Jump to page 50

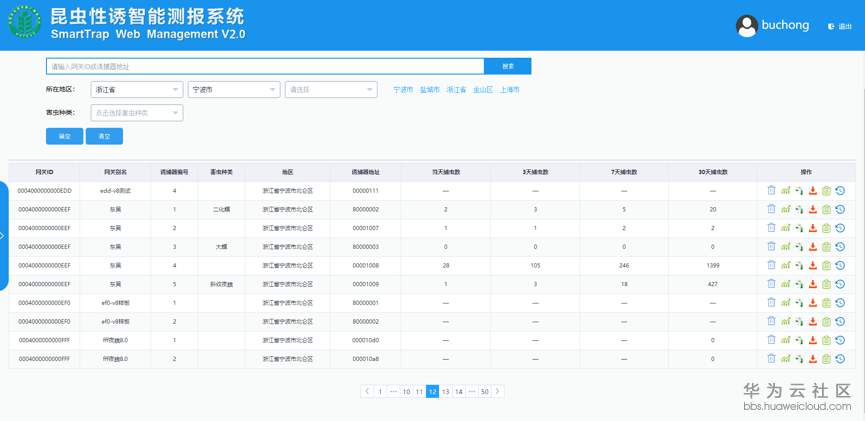click(x=485, y=391)
